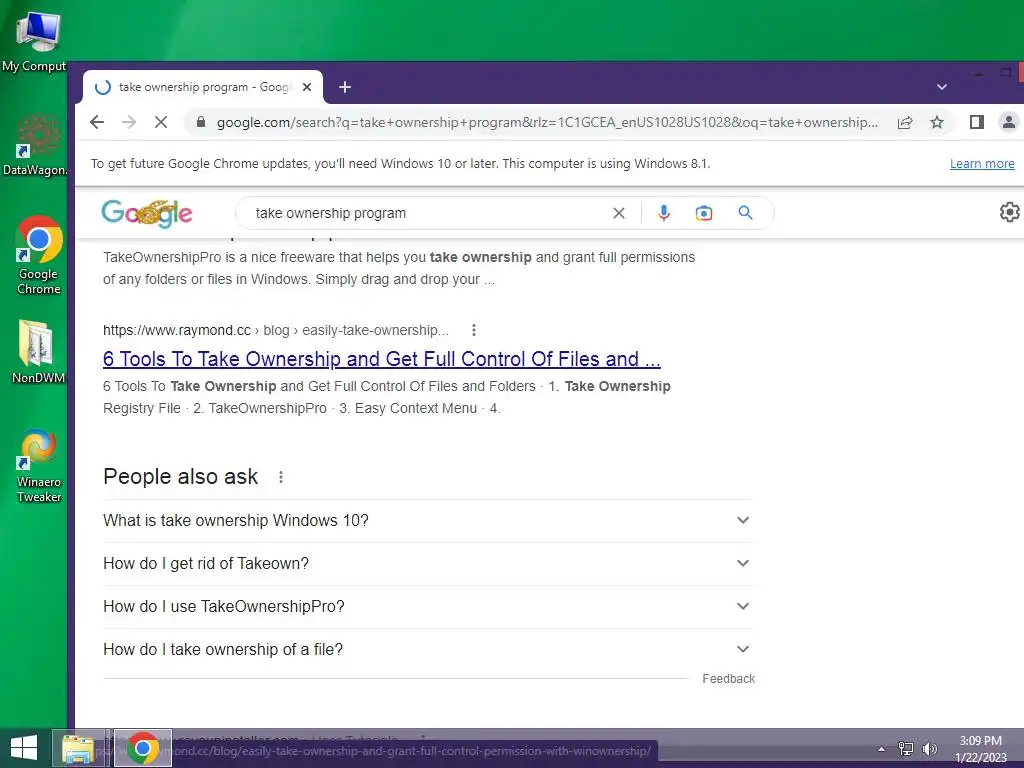Viewport: 1024px width, 768px height.
Task: Open Chrome side panel icon
Action: click(x=976, y=122)
